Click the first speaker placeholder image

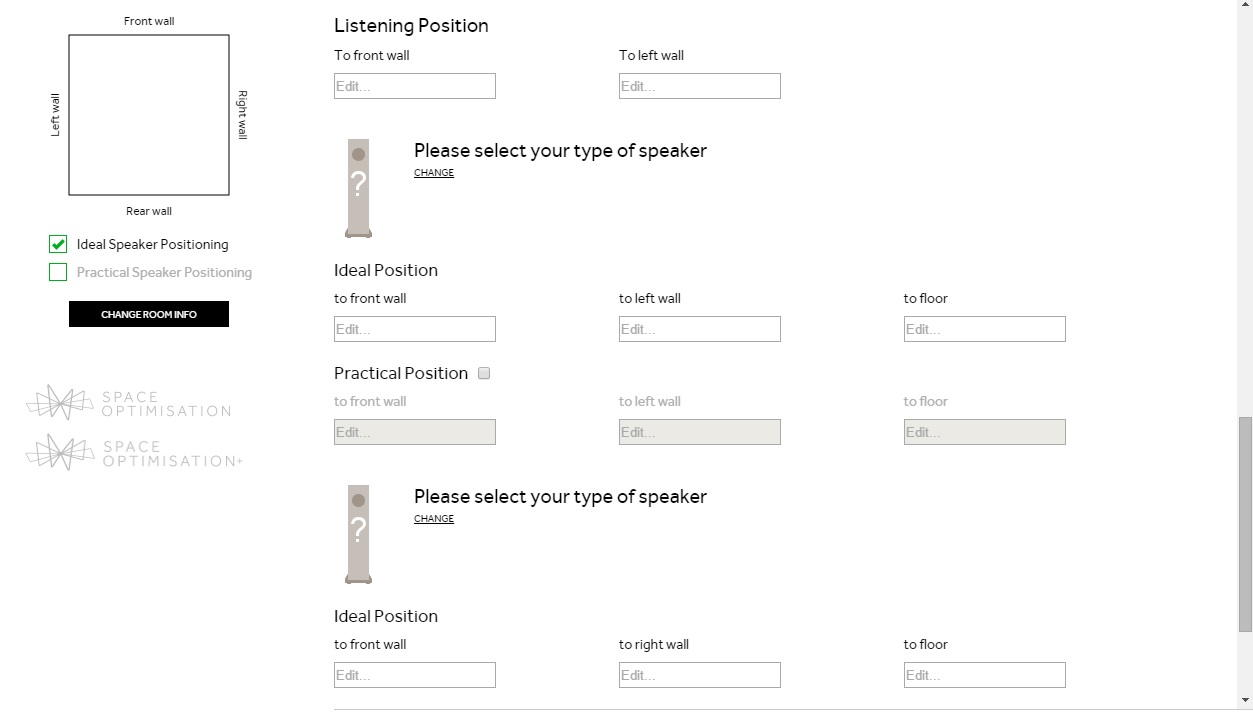click(359, 188)
